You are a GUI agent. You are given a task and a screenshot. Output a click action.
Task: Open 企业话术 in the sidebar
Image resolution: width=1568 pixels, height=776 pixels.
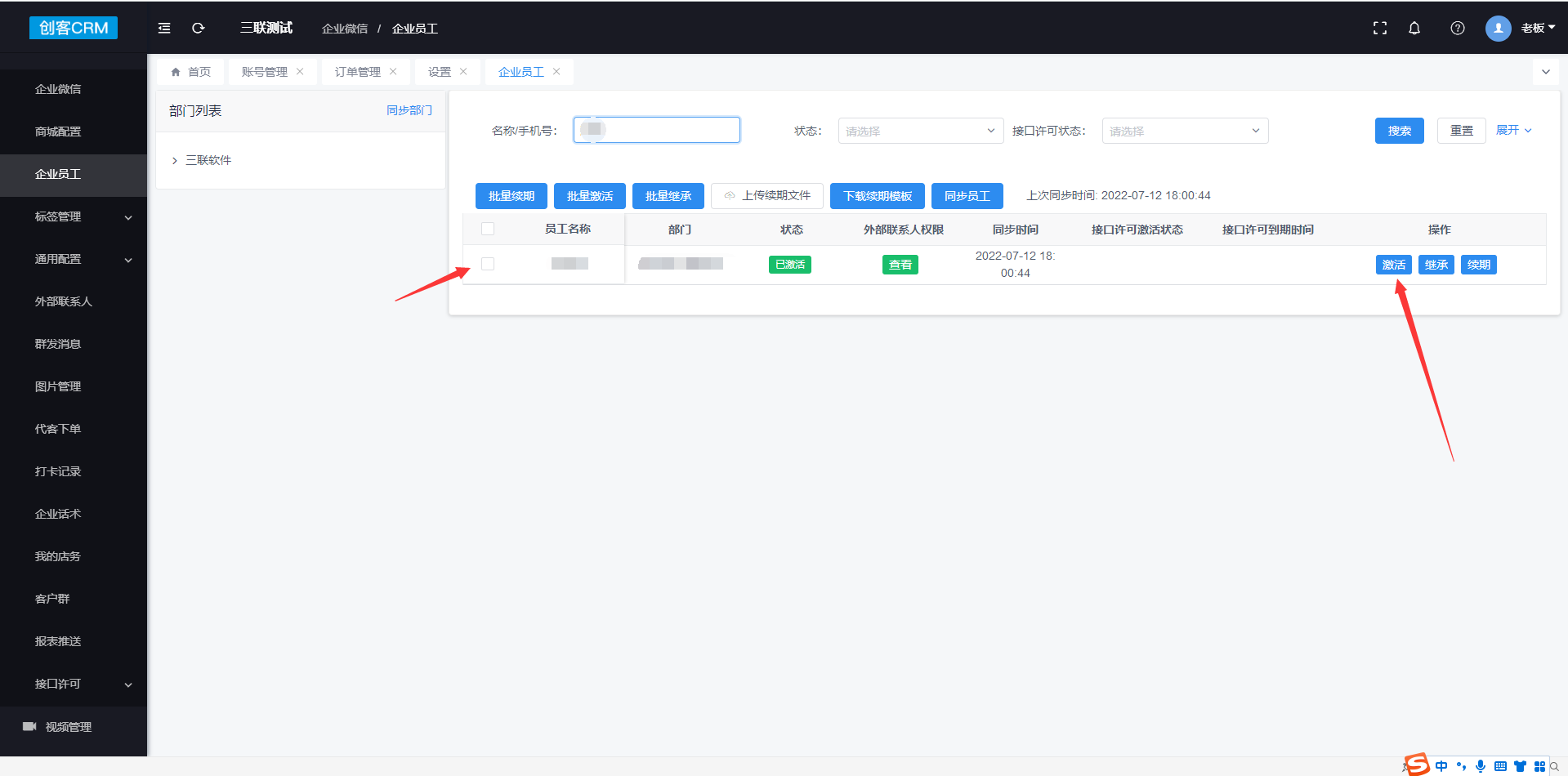(74, 514)
